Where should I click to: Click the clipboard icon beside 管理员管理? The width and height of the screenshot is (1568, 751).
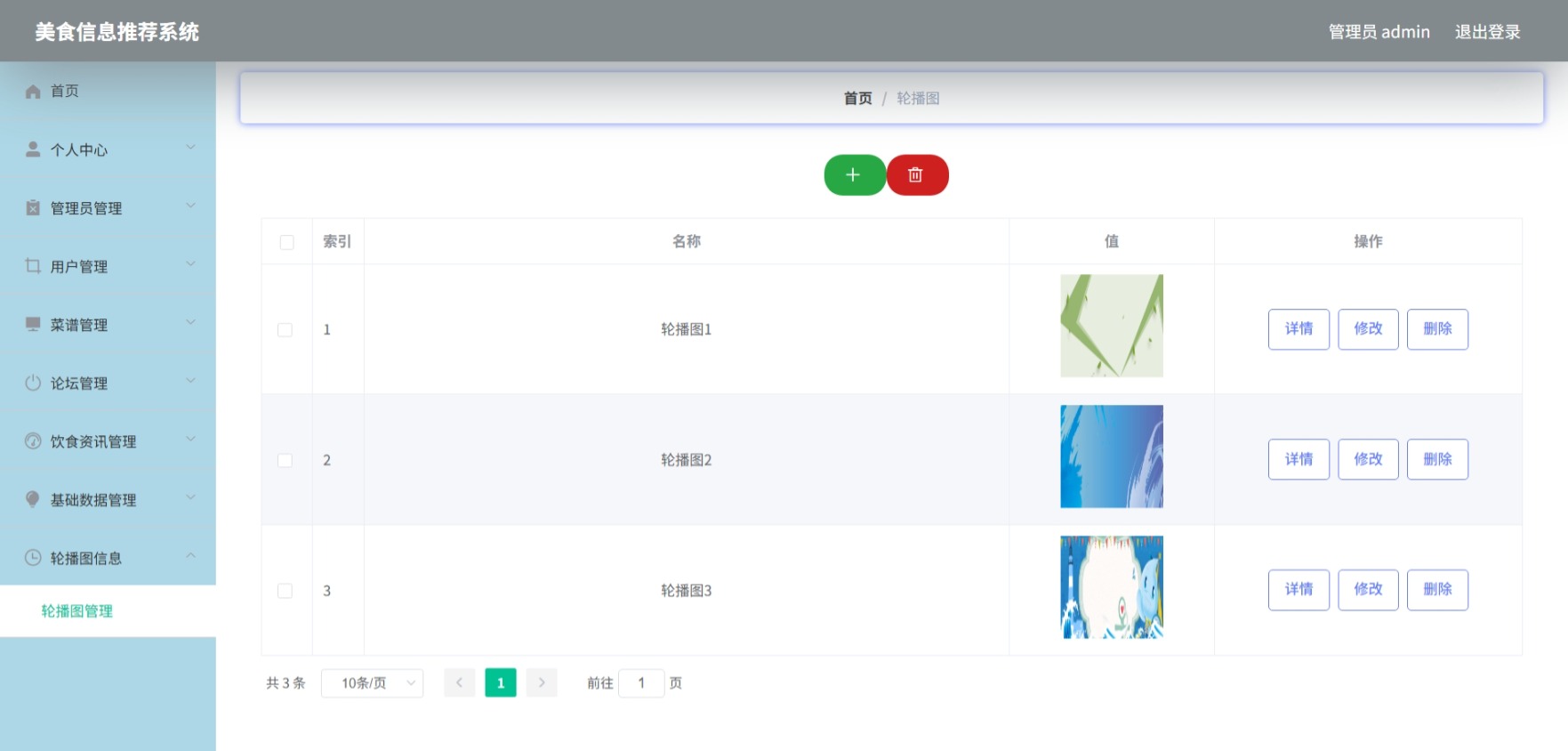click(33, 207)
